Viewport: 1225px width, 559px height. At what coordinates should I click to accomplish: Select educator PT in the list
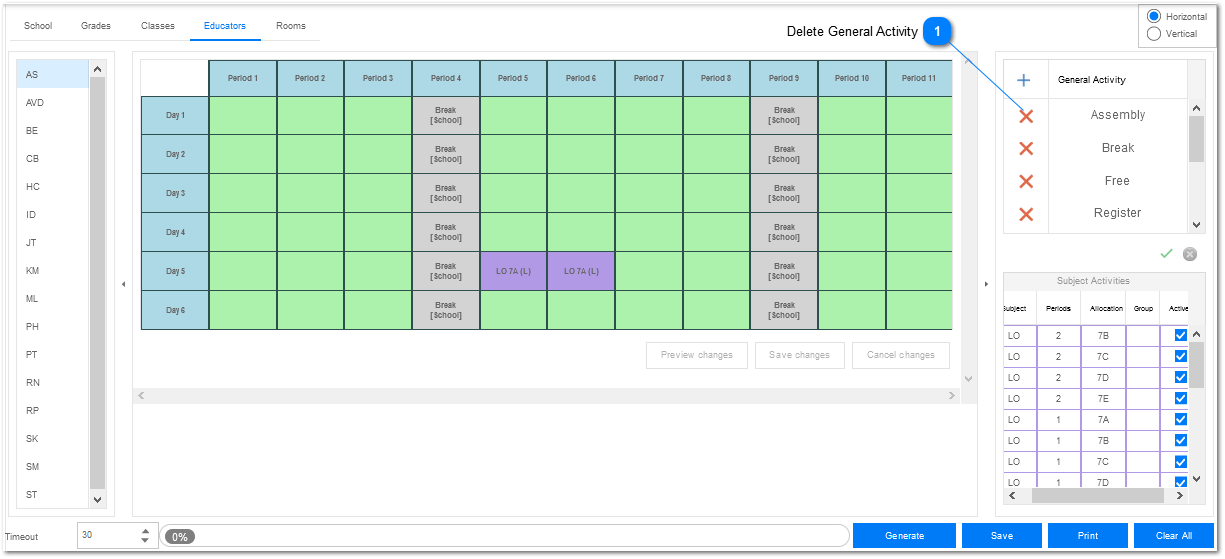(x=53, y=355)
